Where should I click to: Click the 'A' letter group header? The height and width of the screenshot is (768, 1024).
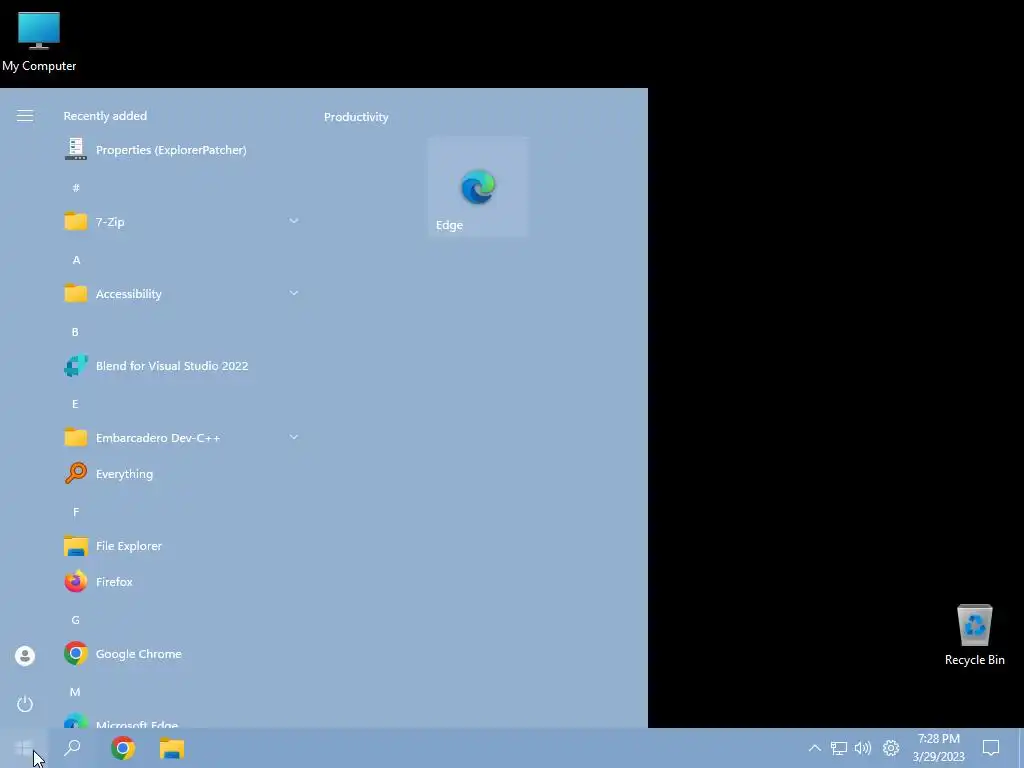(x=76, y=260)
